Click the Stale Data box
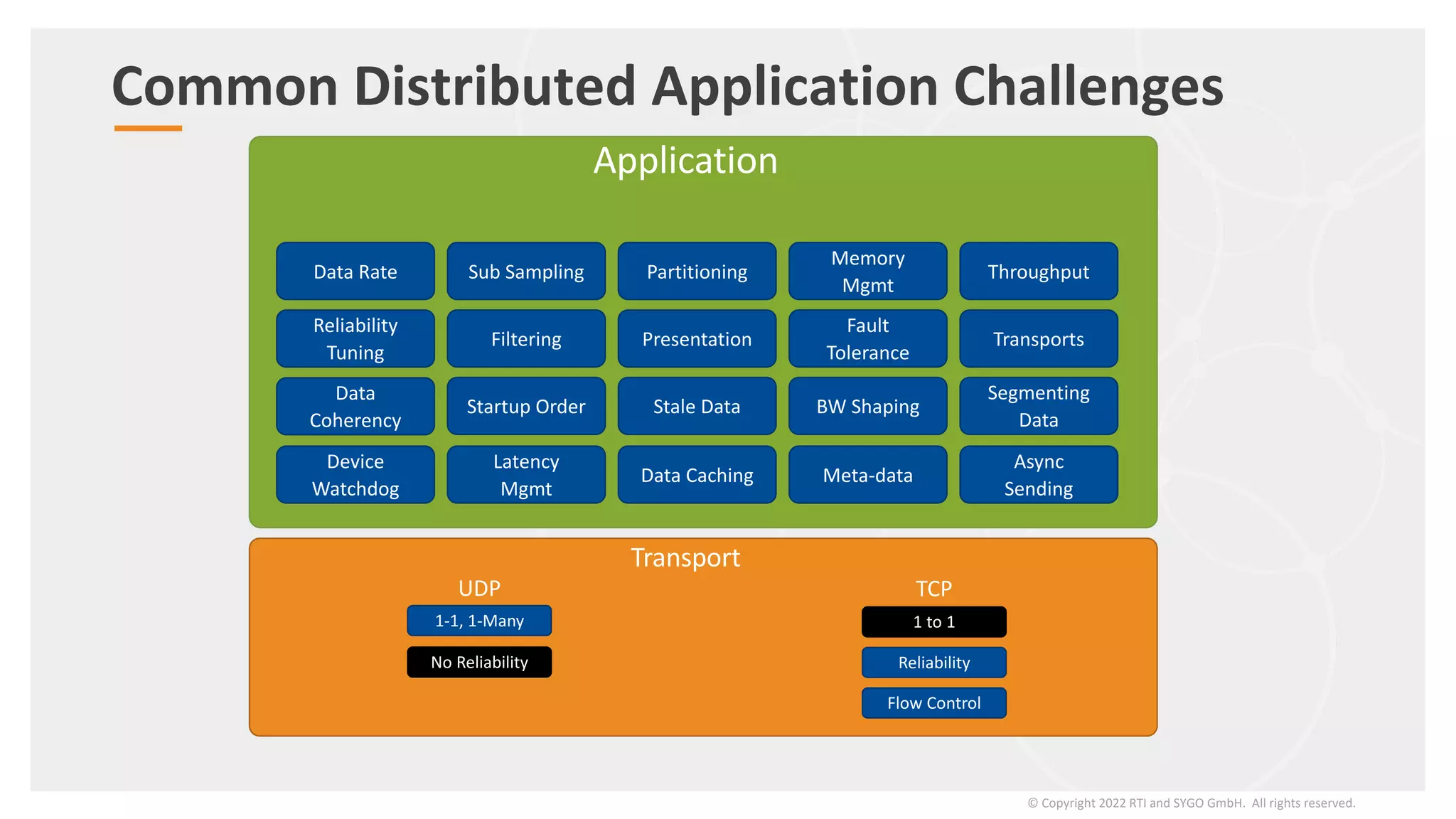Screen dimensions: 1456x819 tap(697, 406)
